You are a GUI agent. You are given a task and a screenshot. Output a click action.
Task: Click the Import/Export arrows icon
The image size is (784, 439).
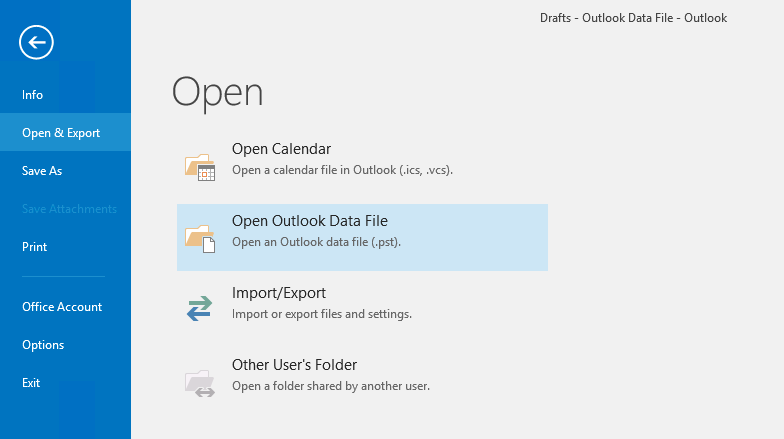pos(200,309)
